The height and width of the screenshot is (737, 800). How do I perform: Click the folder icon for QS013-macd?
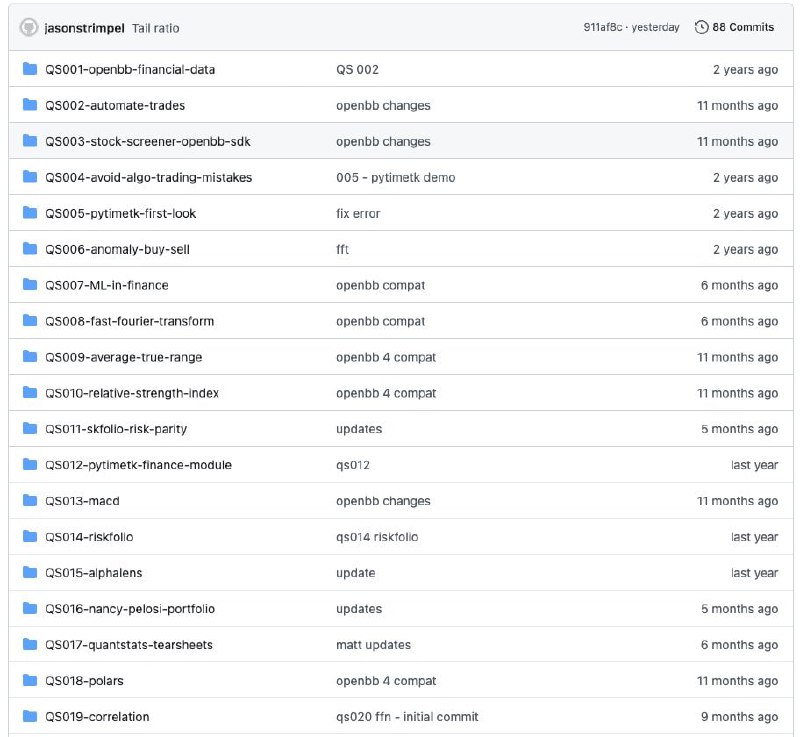[x=30, y=500]
